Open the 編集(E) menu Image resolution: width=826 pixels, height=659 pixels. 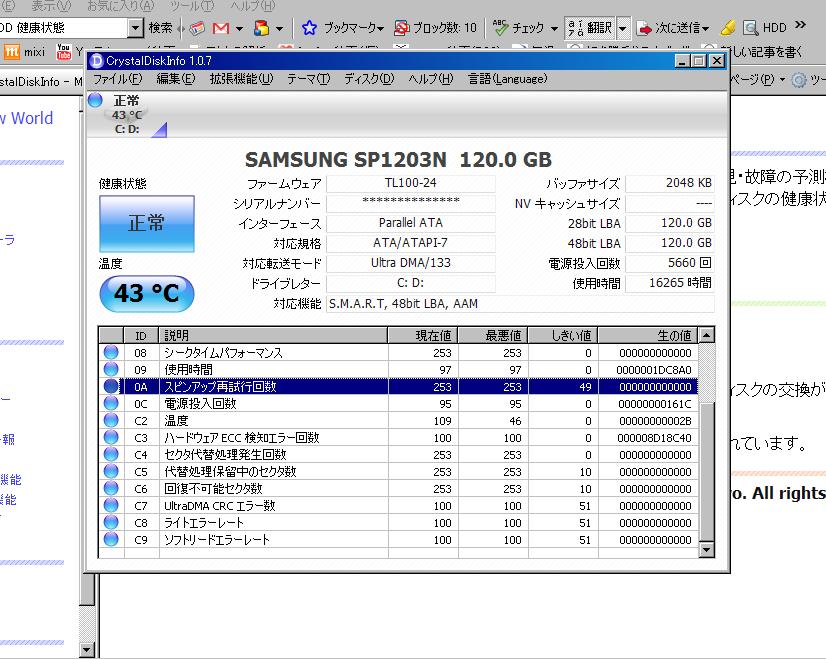[176, 79]
